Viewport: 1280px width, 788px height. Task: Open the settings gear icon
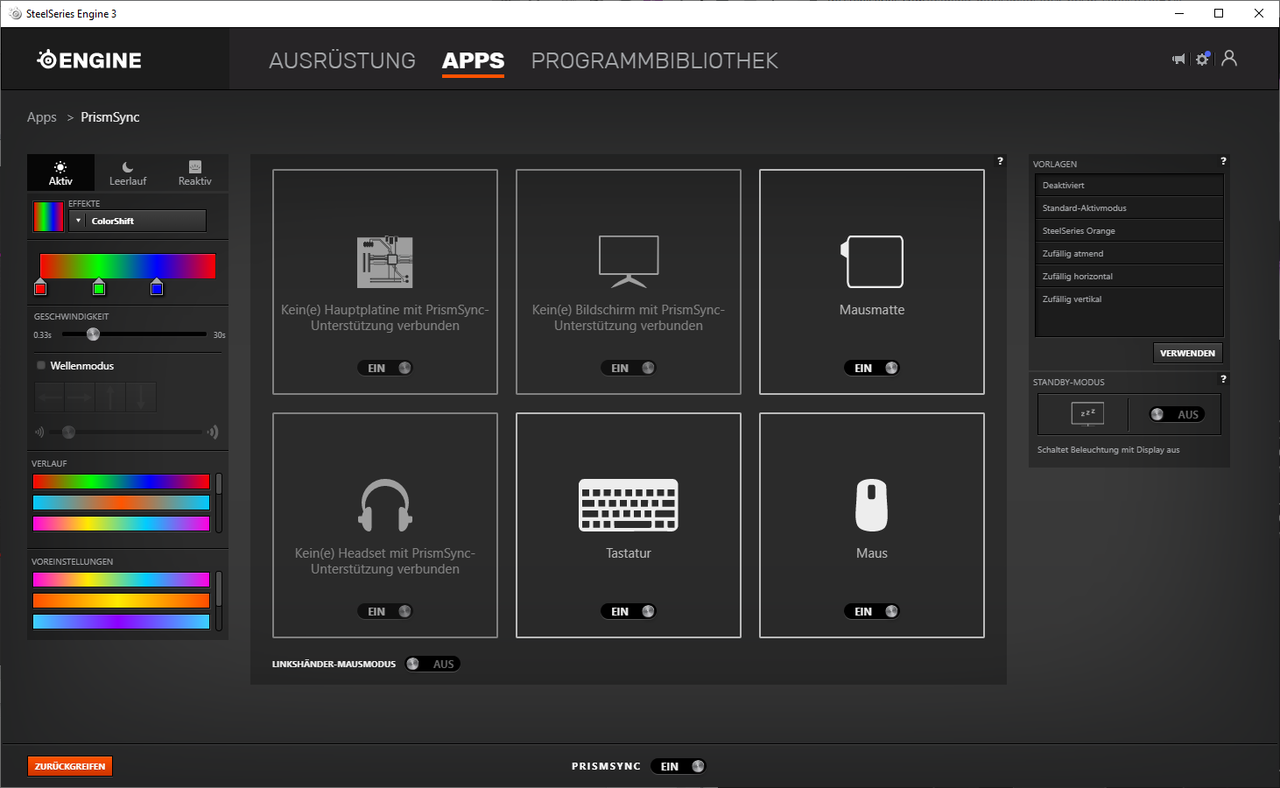[x=1203, y=59]
